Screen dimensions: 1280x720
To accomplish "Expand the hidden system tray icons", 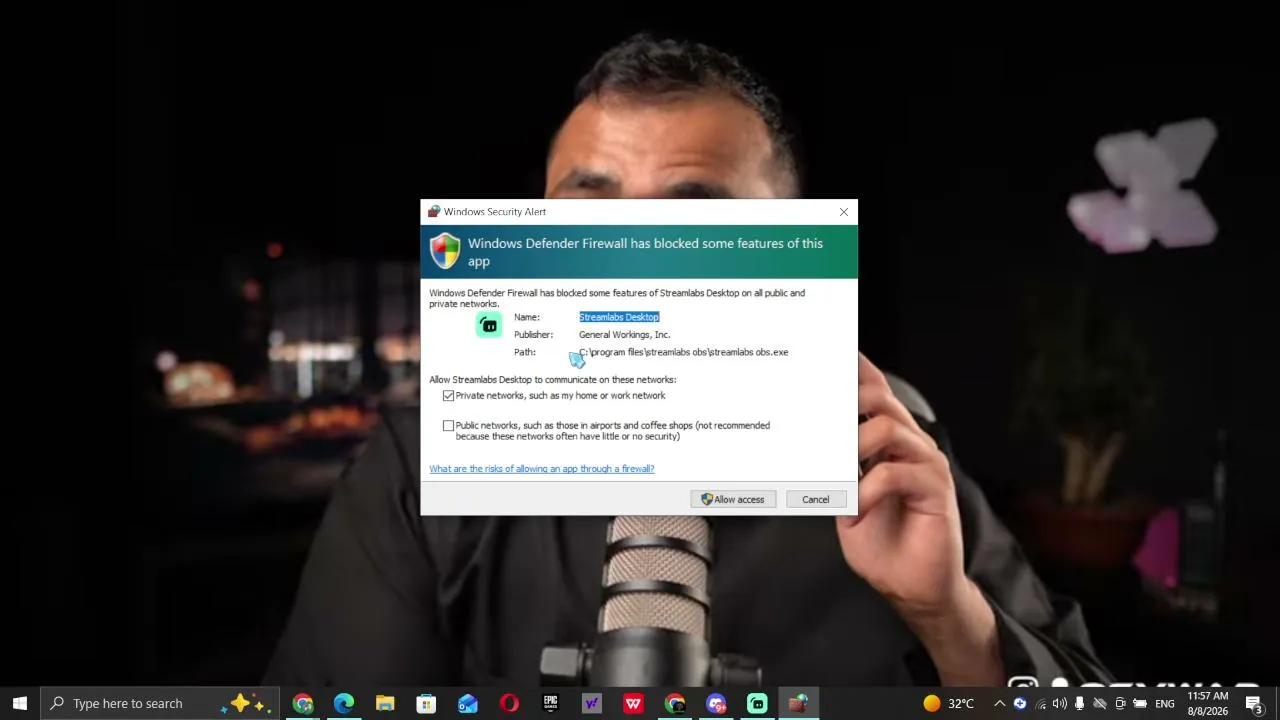I will pyautogui.click(x=999, y=703).
